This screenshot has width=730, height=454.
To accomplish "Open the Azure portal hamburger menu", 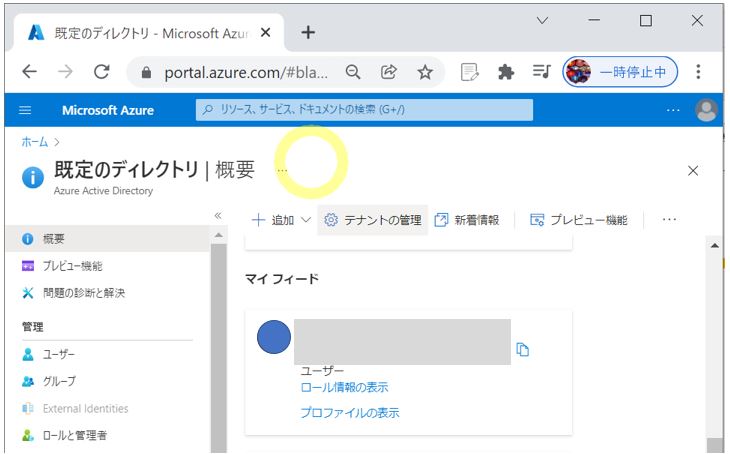I will [x=25, y=110].
